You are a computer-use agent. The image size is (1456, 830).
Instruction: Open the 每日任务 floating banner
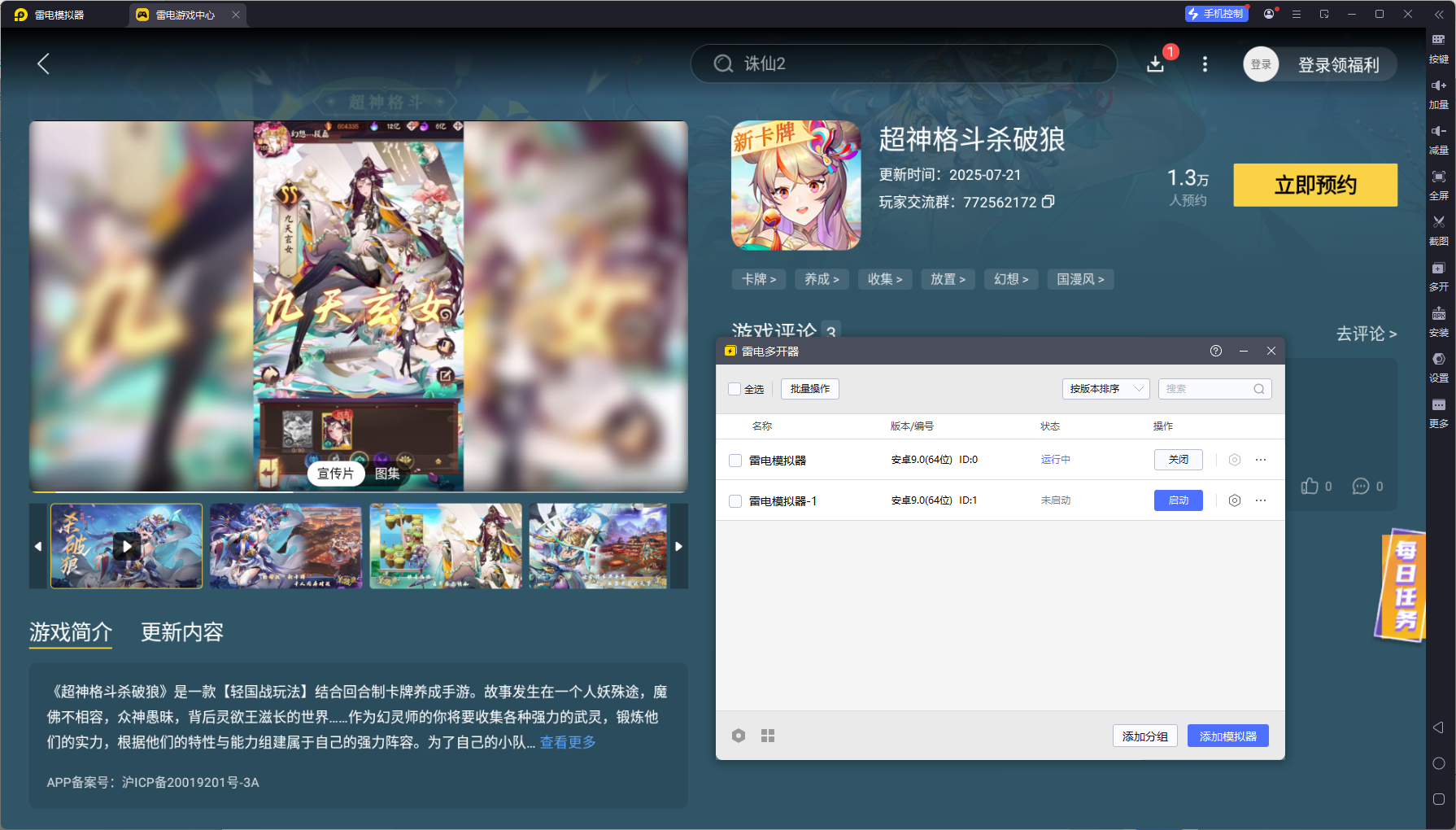click(x=1401, y=584)
